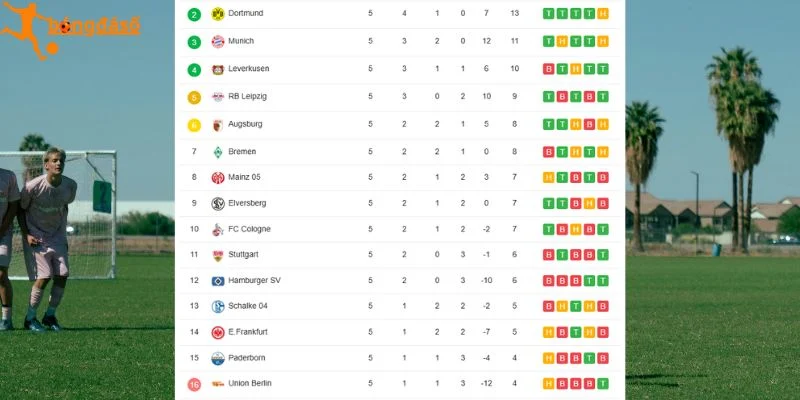800x400 pixels.
Task: Open the FC Cologne team link
Action: tap(249, 229)
